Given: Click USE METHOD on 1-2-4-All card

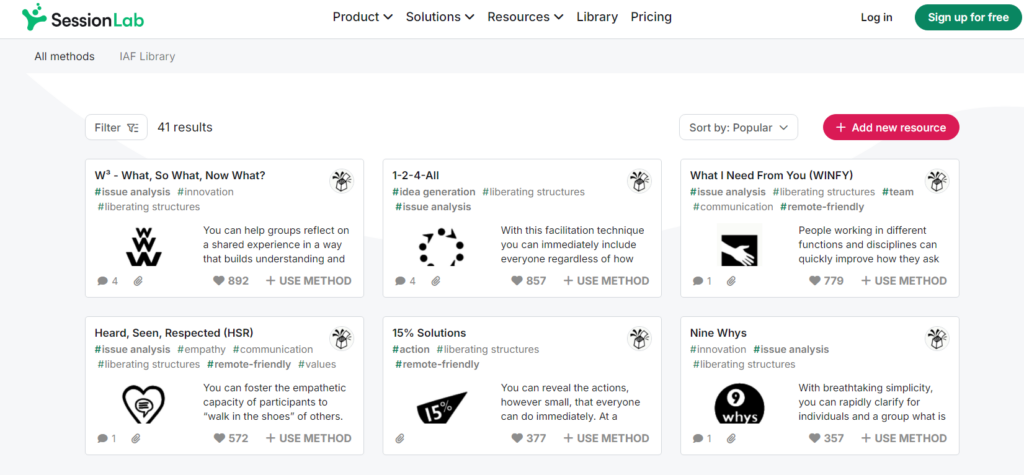Looking at the screenshot, I should click(x=606, y=281).
